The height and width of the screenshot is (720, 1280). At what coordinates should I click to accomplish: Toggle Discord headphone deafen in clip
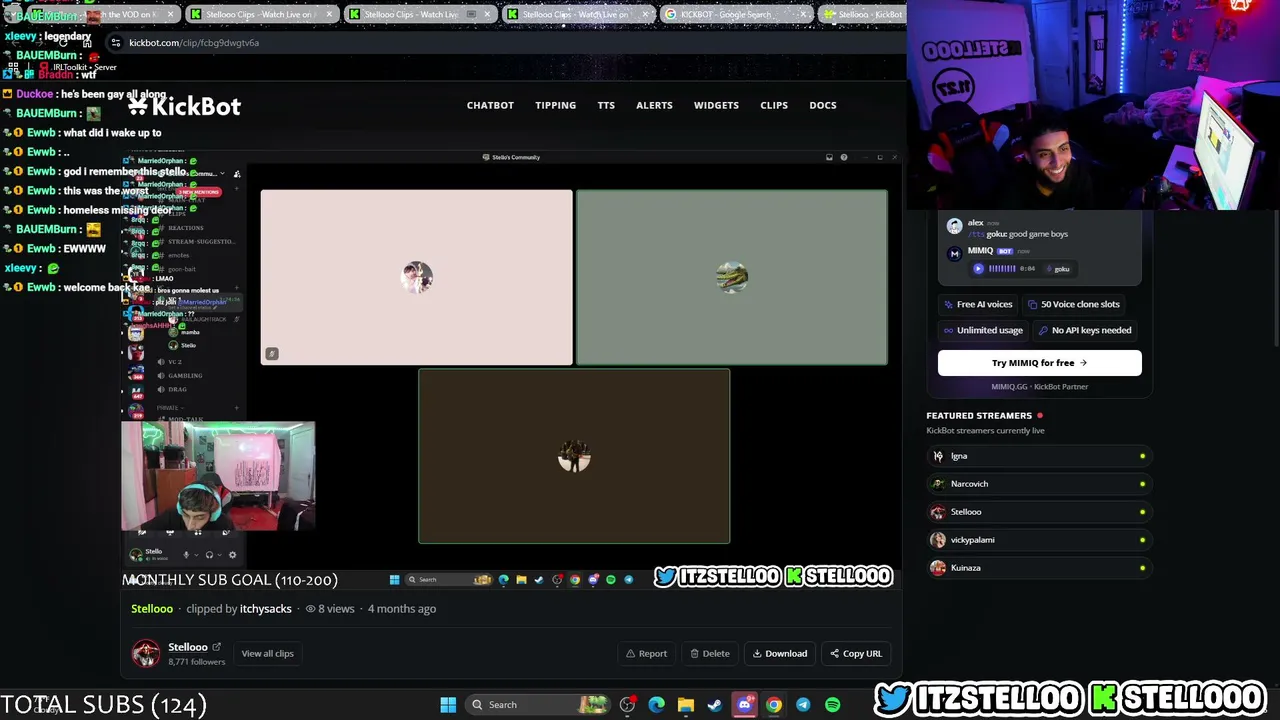pyautogui.click(x=209, y=555)
